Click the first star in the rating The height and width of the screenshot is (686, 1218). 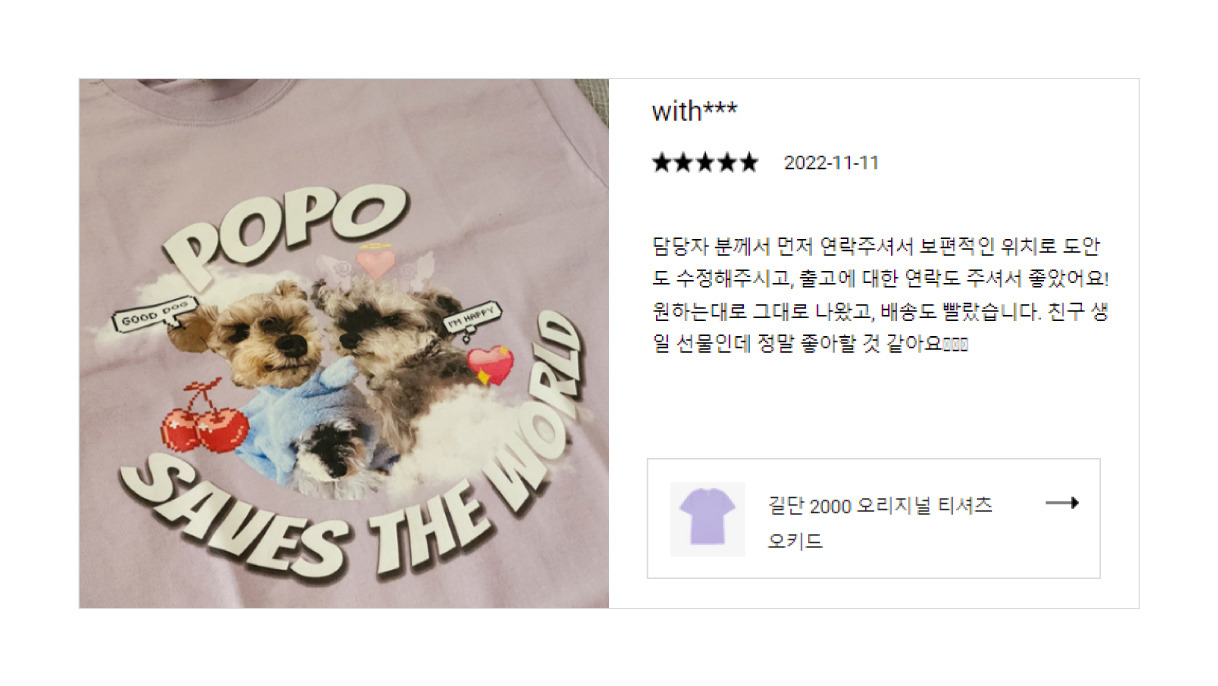662,163
